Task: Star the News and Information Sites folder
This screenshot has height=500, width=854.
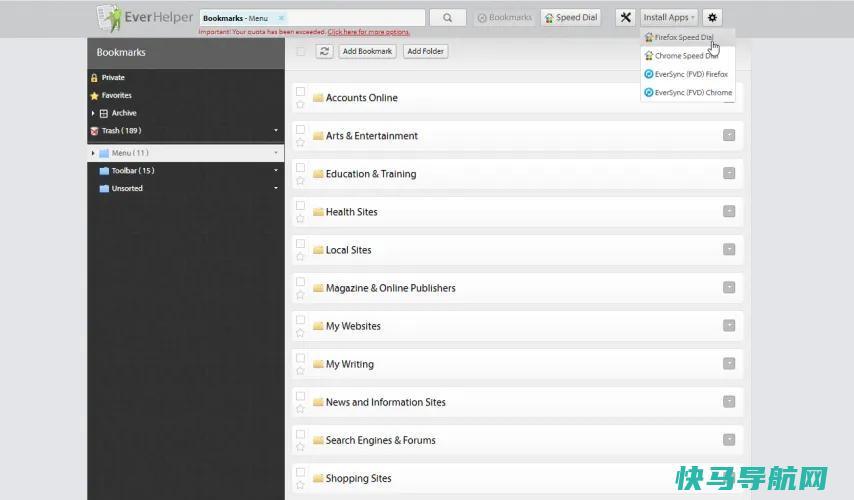Action: 300,409
